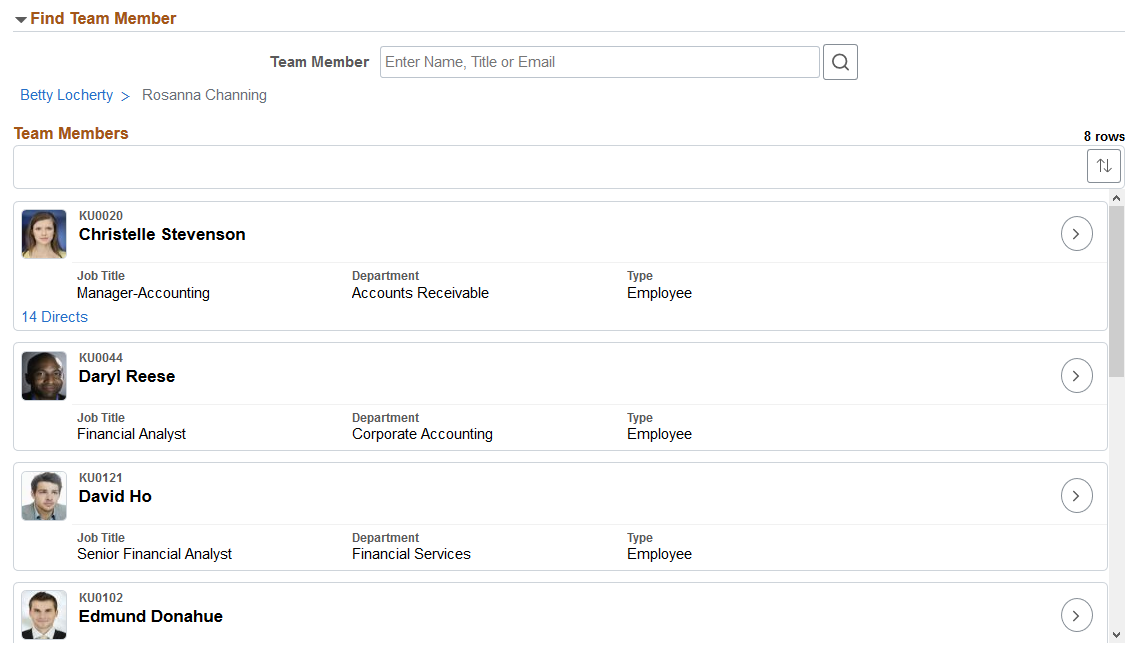Select Daryl Reese's profile photo
1138x645 pixels.
click(44, 376)
